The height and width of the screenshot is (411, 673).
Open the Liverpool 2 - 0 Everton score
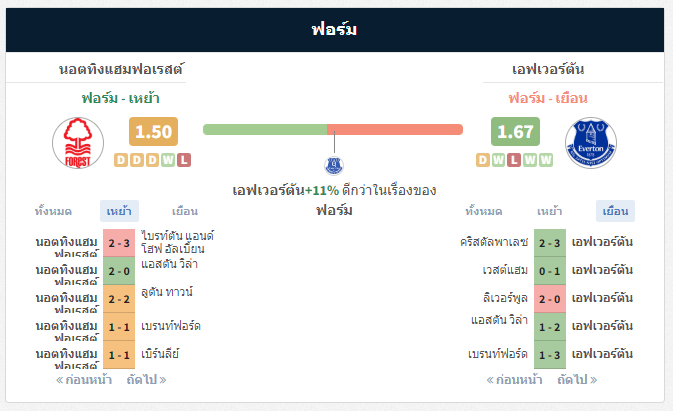[550, 299]
